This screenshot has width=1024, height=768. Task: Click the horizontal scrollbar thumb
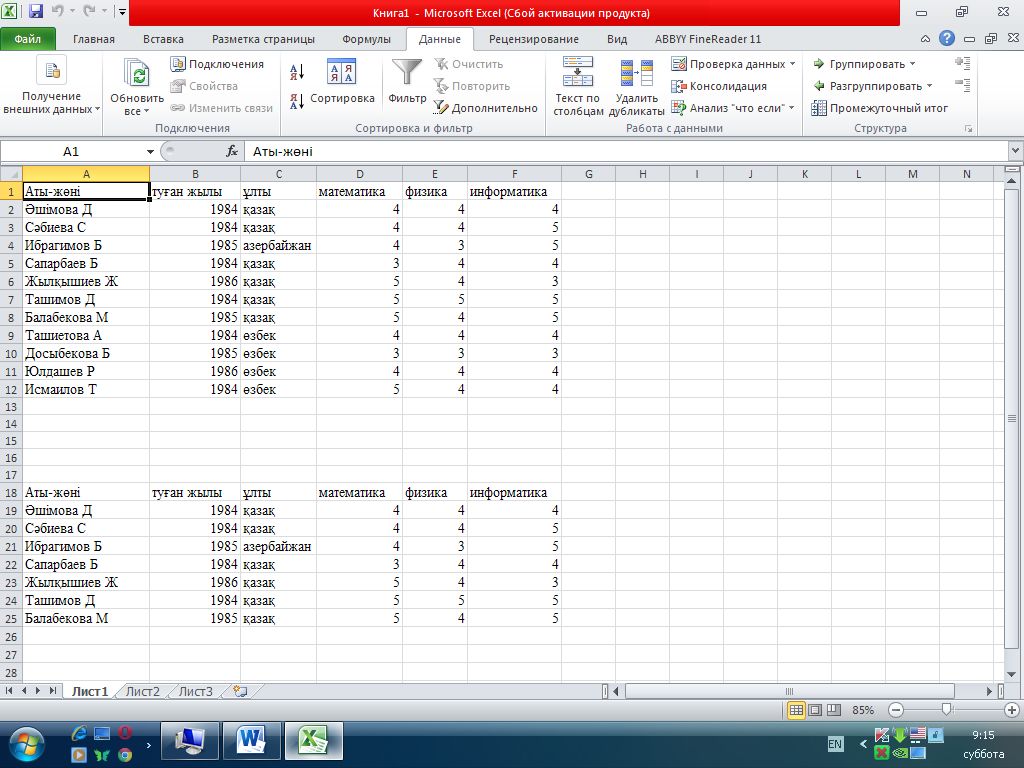click(790, 691)
